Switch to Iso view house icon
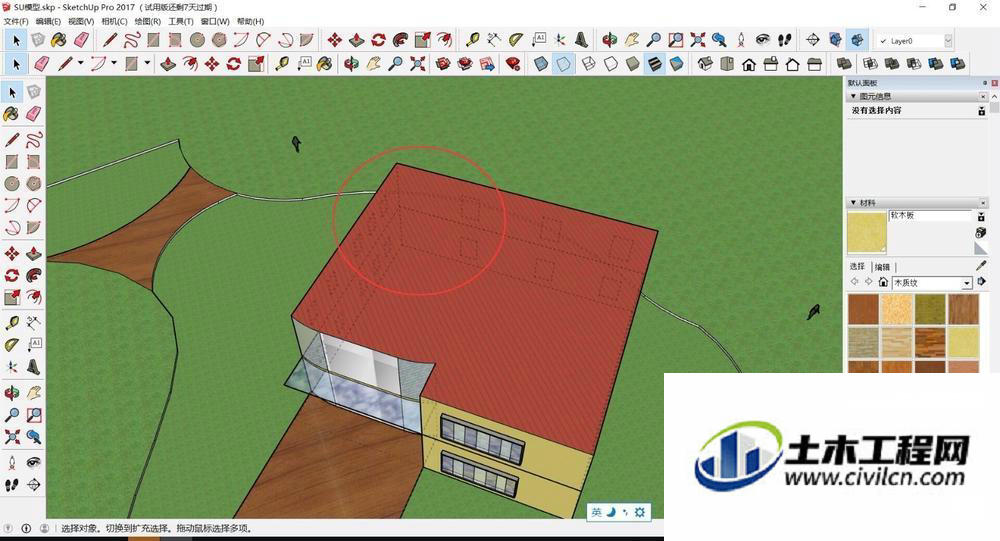This screenshot has height=541, width=1000. 705,64
